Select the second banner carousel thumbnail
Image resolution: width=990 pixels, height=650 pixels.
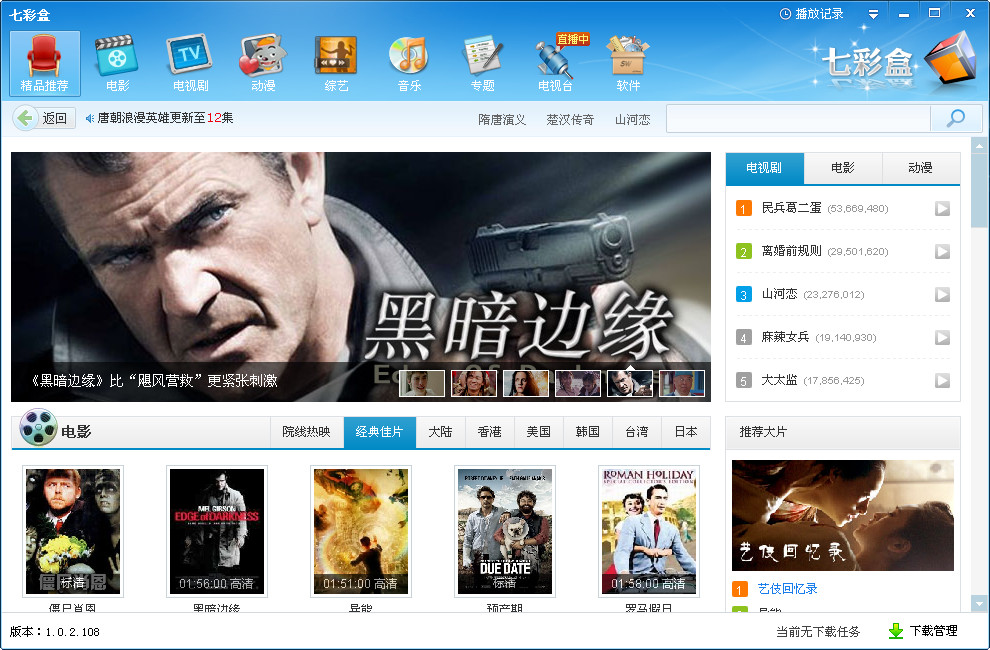pyautogui.click(x=474, y=383)
